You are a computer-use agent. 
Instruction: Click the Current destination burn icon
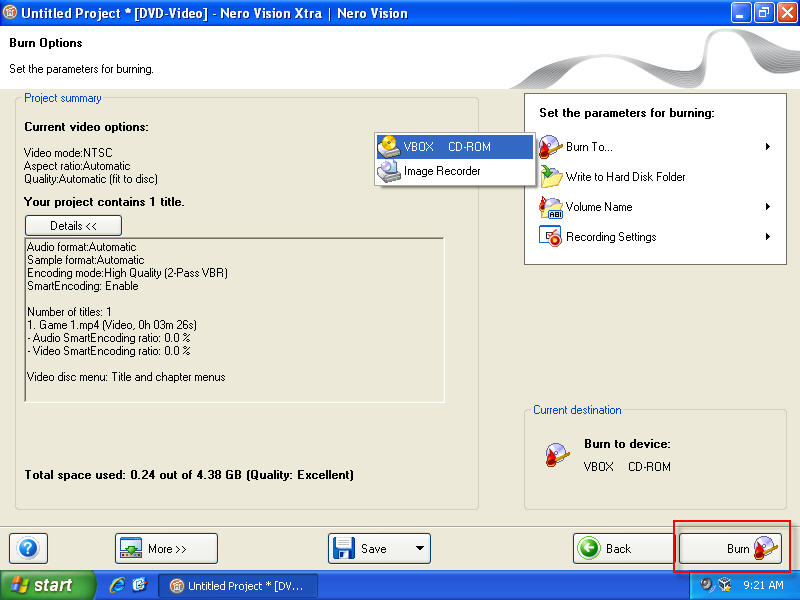click(557, 455)
